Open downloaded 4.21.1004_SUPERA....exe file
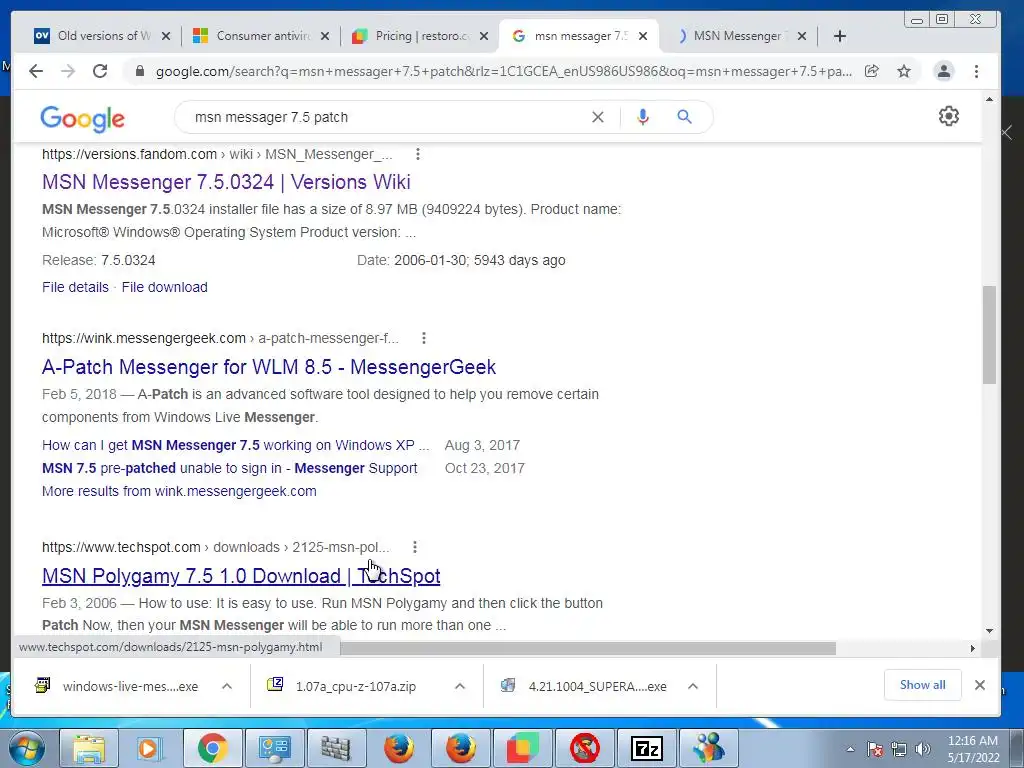This screenshot has width=1024, height=768. pyautogui.click(x=584, y=686)
